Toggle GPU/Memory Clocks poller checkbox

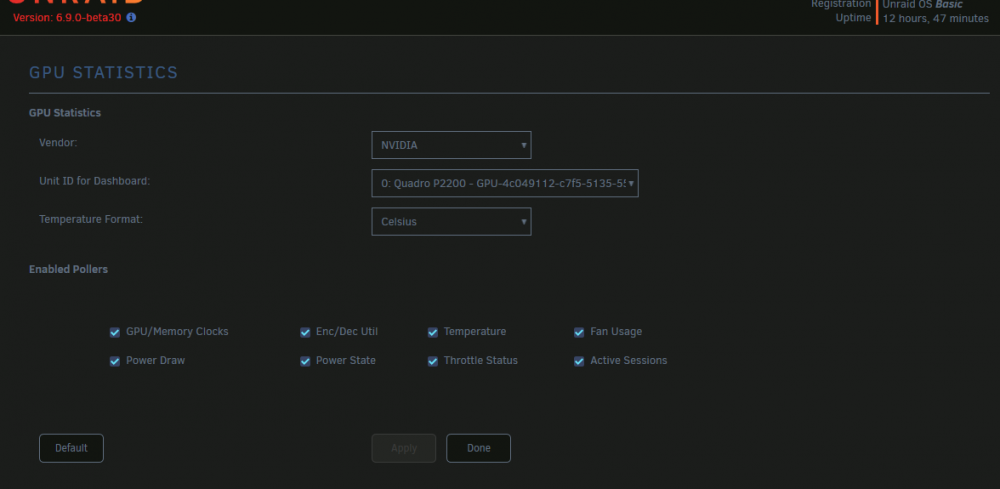[115, 332]
